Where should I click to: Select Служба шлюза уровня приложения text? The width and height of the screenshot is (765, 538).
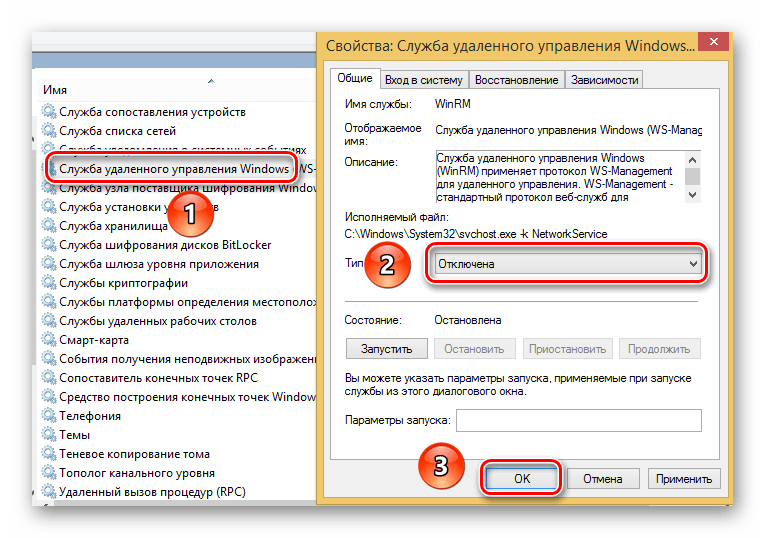pyautogui.click(x=159, y=264)
